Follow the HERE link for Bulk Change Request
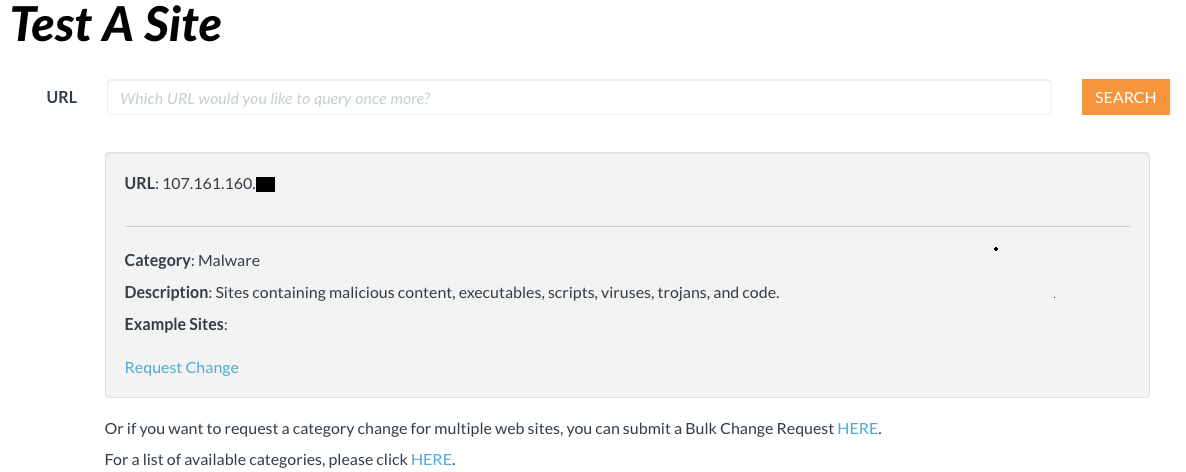Screen dimensions: 1186x472 tap(857, 428)
